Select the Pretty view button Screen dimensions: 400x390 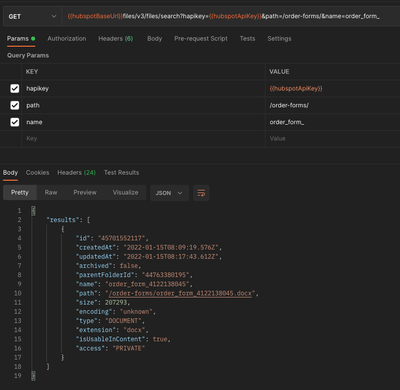click(20, 193)
